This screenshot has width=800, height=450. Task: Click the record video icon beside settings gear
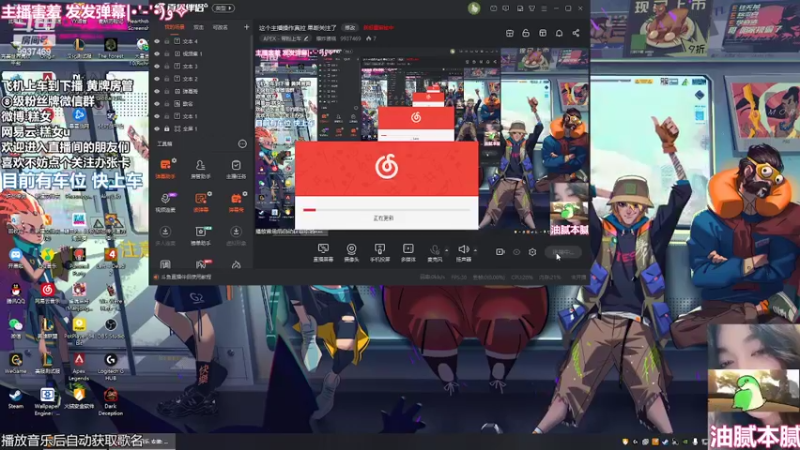pos(500,252)
